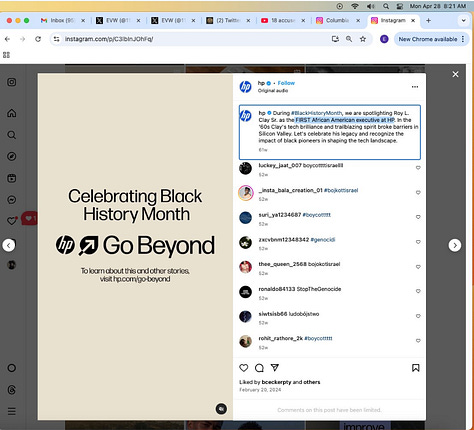Go back in browser history
474x430 pixels.
coord(7,39)
